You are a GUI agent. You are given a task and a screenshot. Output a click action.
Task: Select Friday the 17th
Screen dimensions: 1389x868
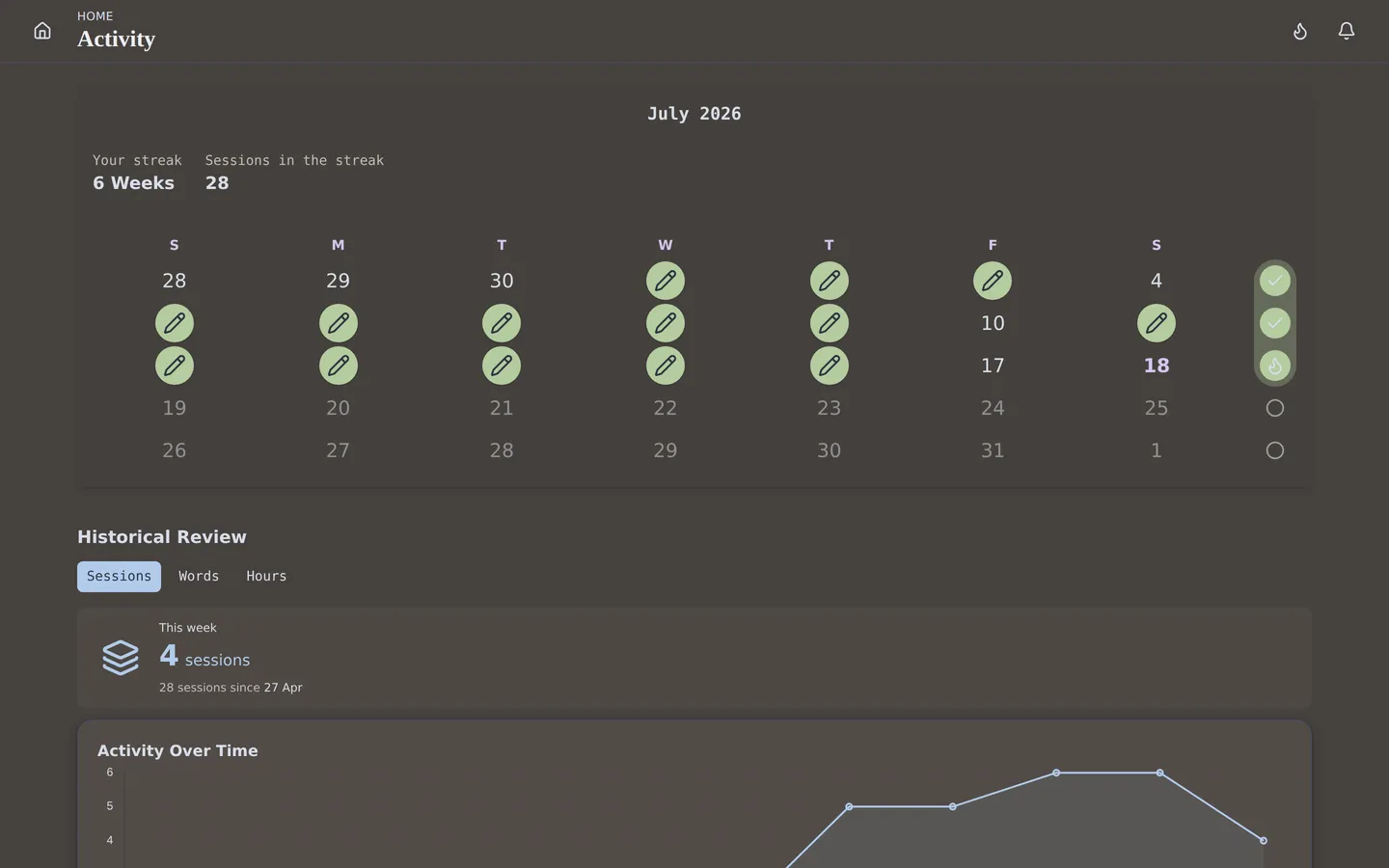[x=993, y=366]
